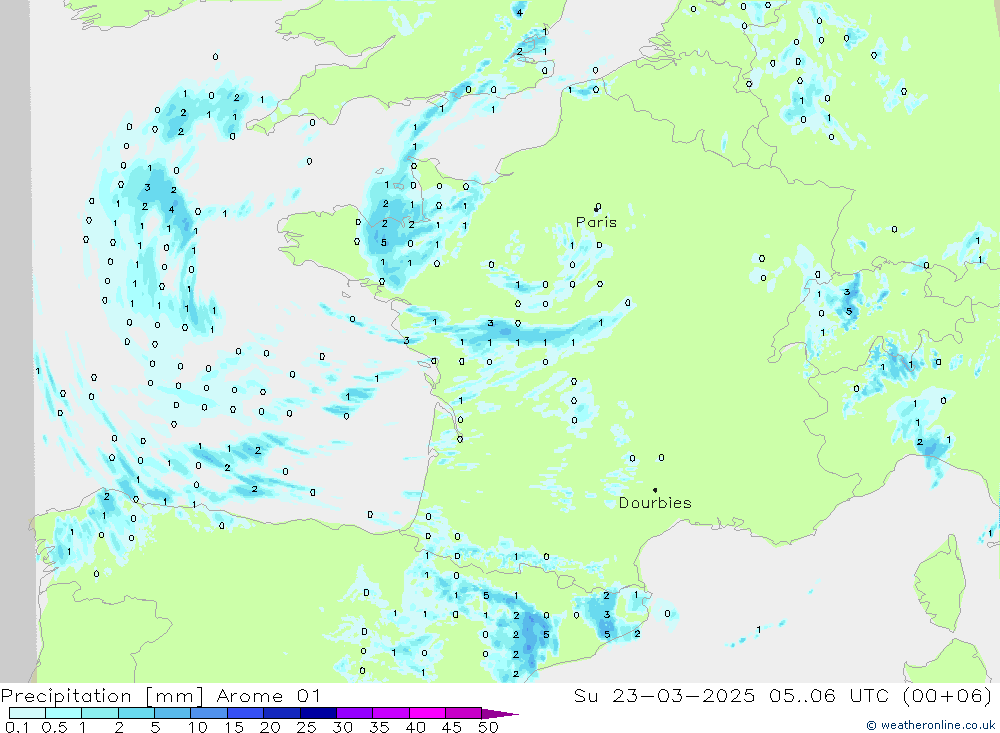Click the purple swatch between 30 and 35
The image size is (1000, 733).
coord(354,713)
